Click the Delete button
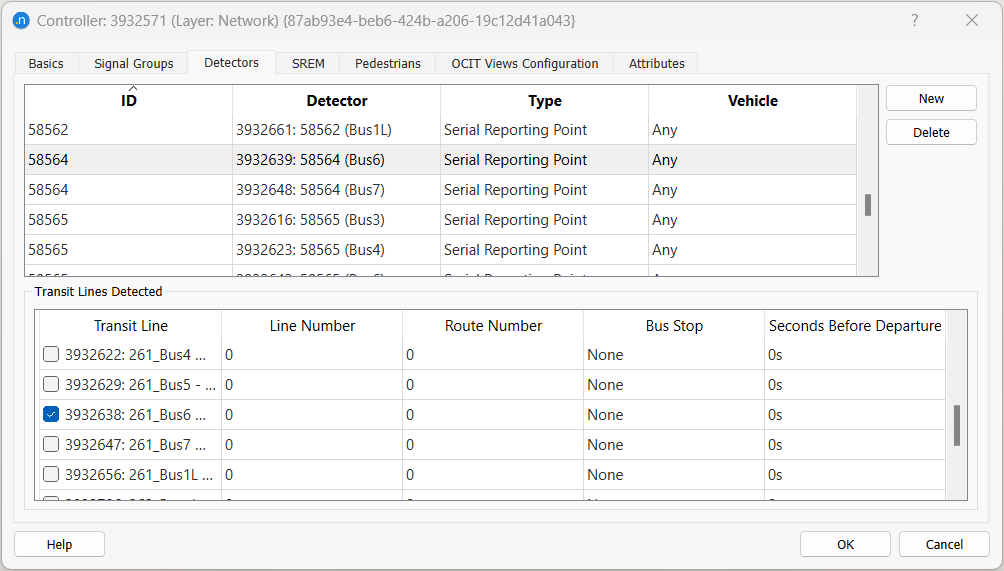 coord(930,132)
